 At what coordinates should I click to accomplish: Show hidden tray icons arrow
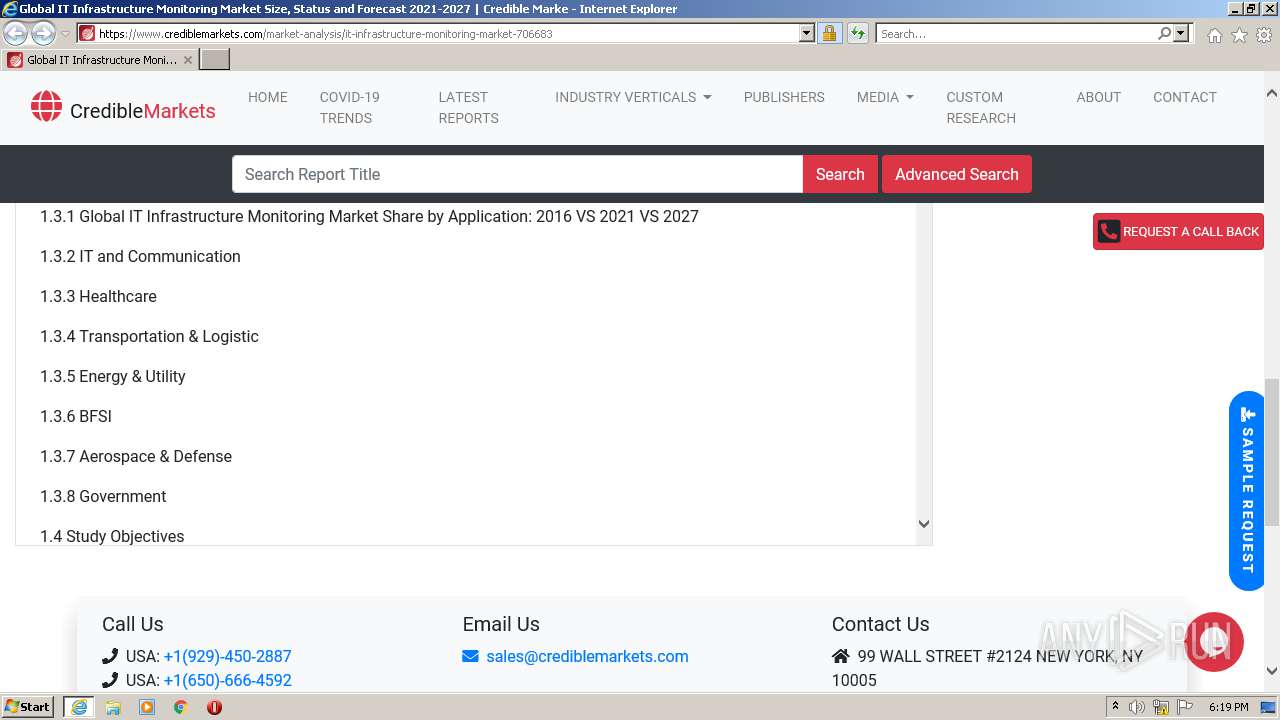click(1115, 707)
